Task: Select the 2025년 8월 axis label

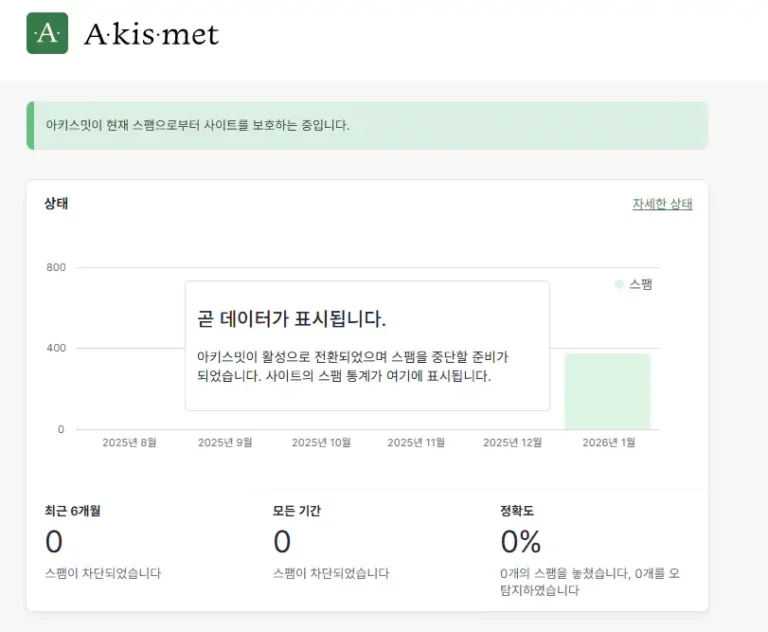Action: [x=129, y=443]
